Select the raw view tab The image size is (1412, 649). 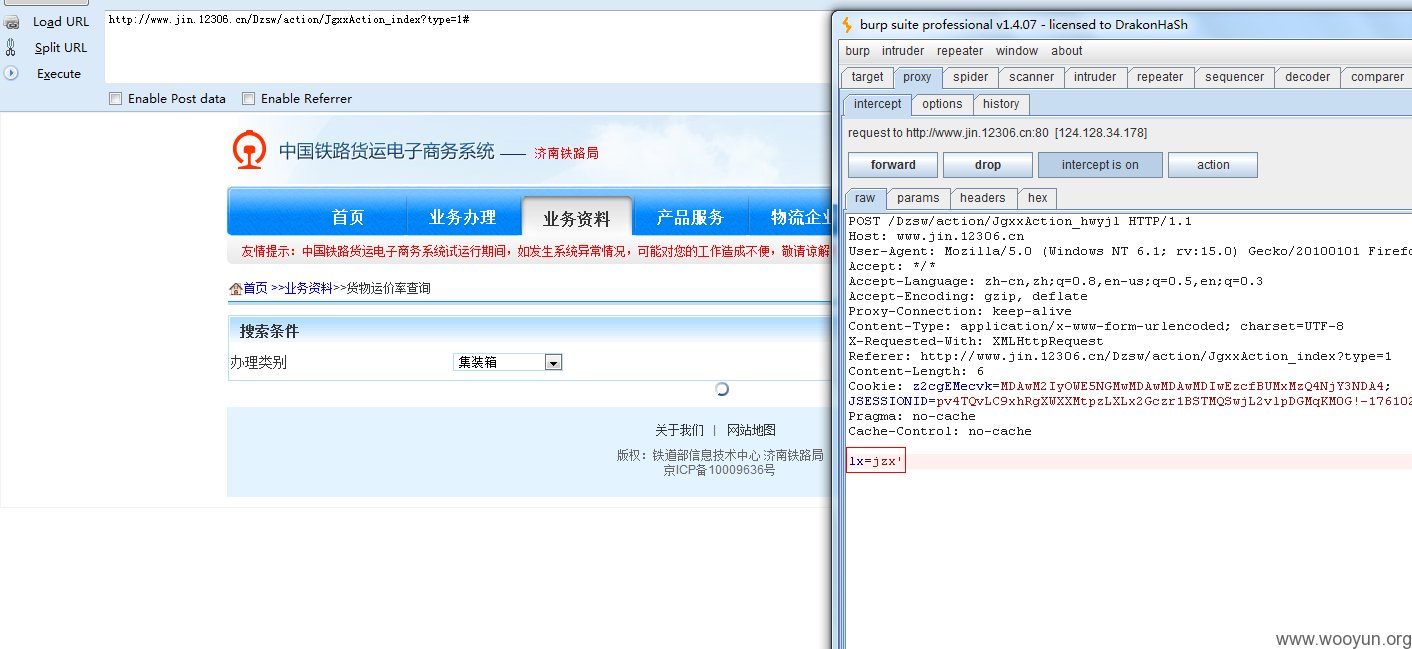[864, 198]
